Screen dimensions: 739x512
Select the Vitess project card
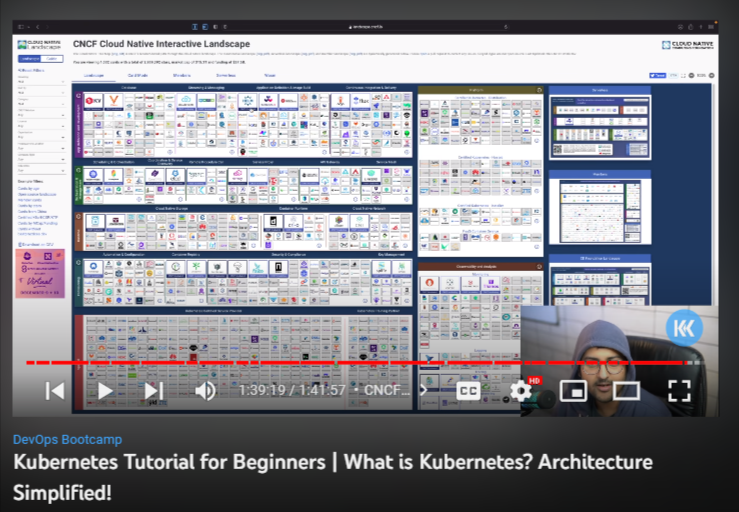pyautogui.click(x=113, y=101)
